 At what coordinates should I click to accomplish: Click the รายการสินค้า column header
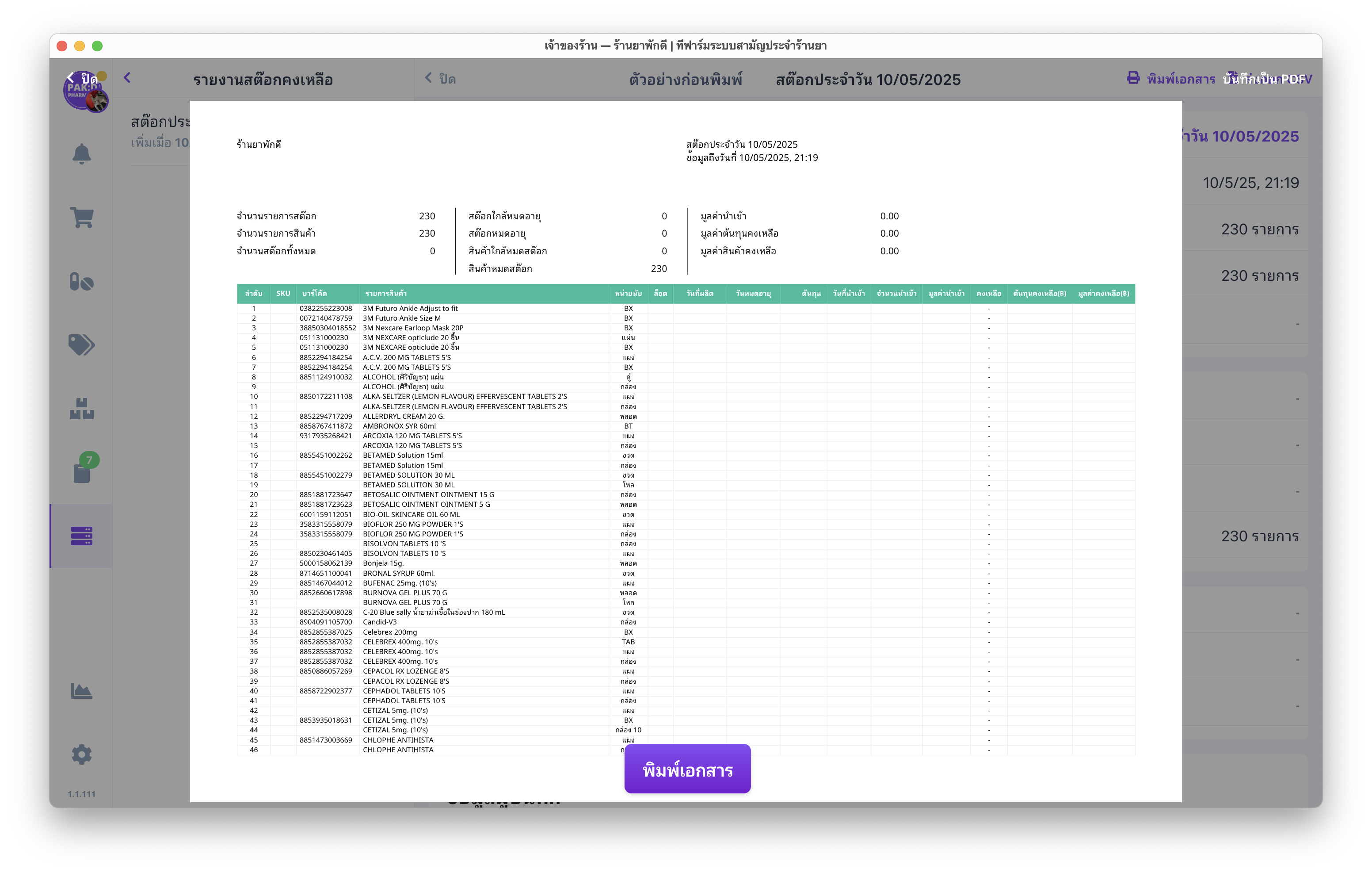tap(386, 294)
